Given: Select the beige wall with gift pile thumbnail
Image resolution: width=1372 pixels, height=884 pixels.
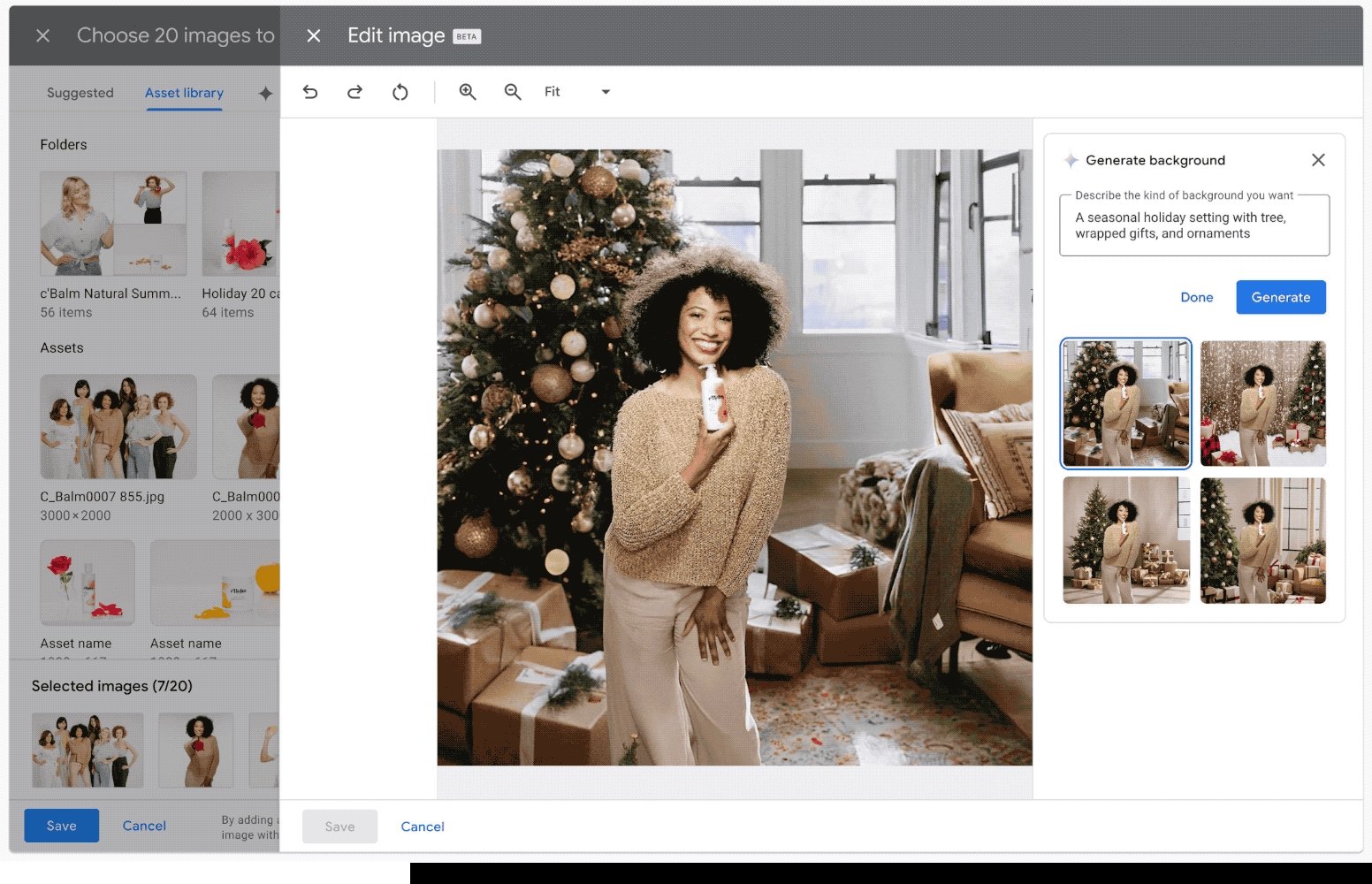Looking at the screenshot, I should pyautogui.click(x=1126, y=540).
